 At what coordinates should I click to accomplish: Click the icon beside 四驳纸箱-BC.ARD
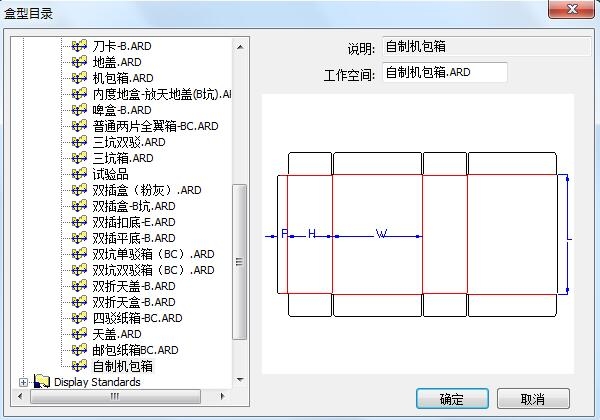click(x=79, y=318)
